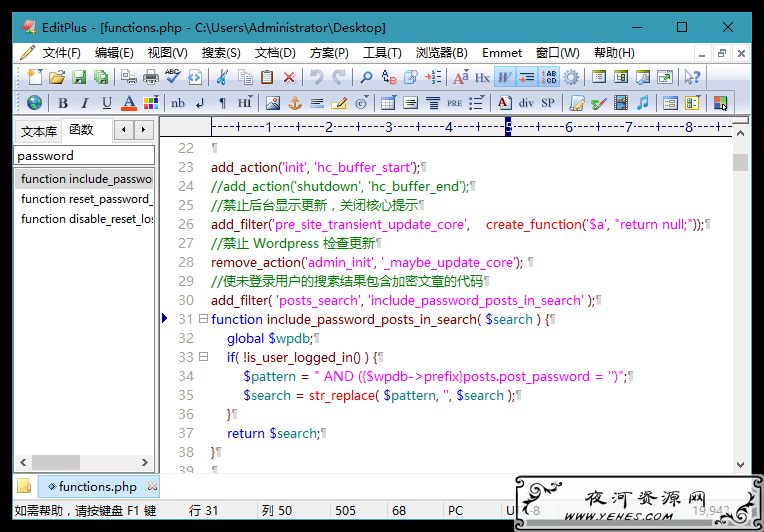Click the context help pointer icon
The height and width of the screenshot is (532, 764).
[x=692, y=77]
